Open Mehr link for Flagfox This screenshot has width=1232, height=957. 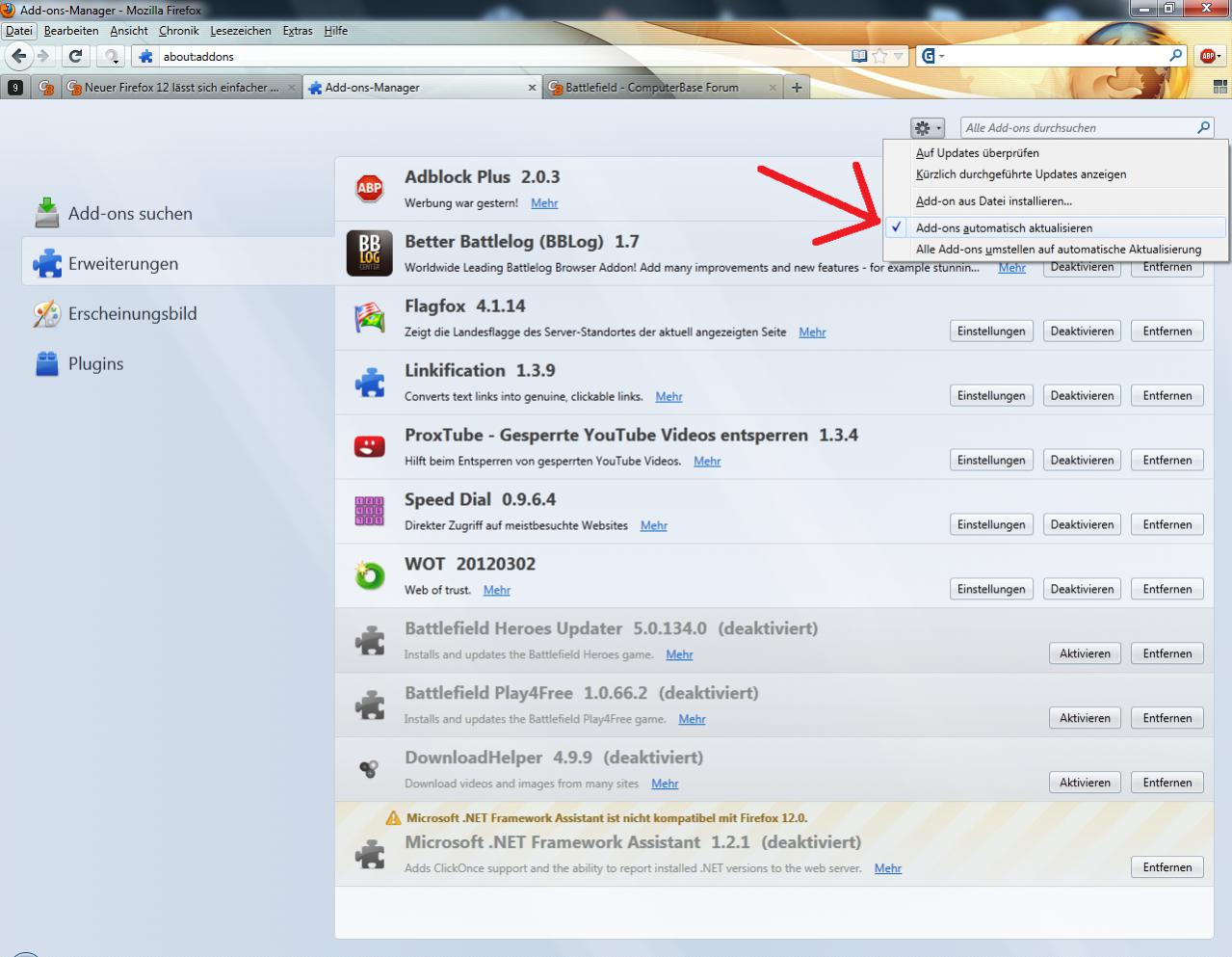tap(812, 332)
